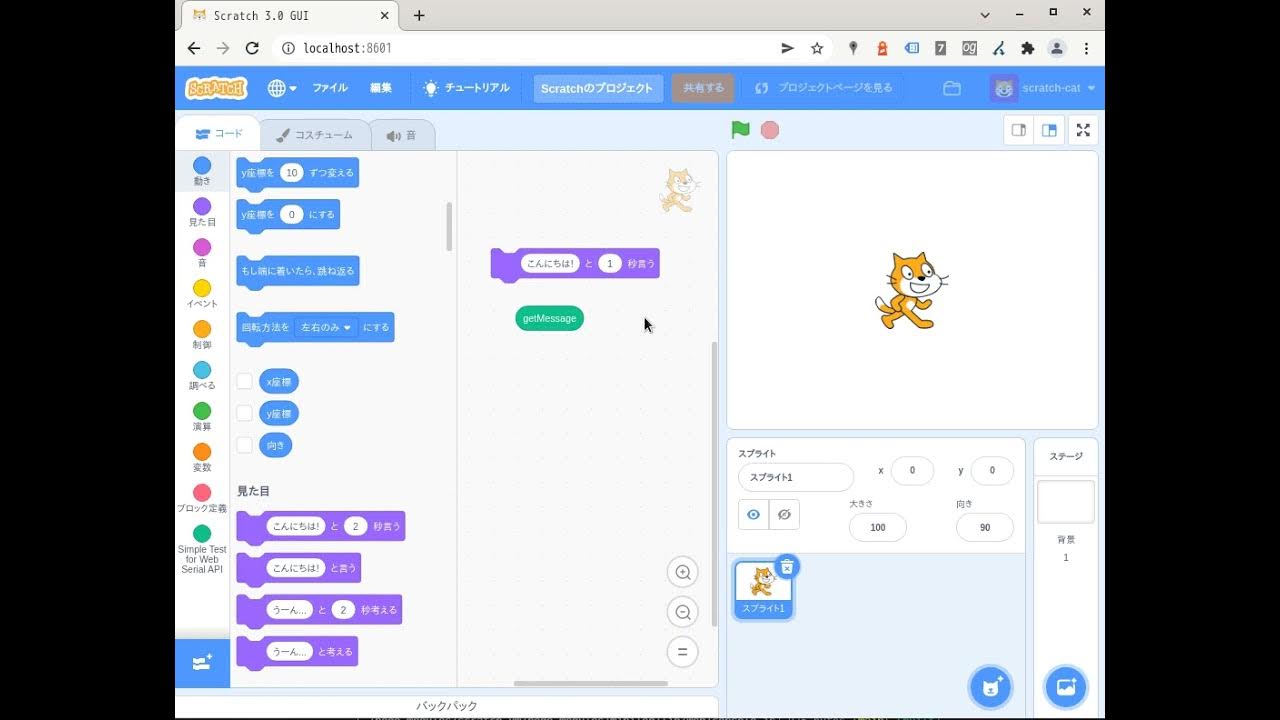Viewport: 1280px width, 720px height.
Task: Zoom in the code workspace
Action: (x=683, y=572)
